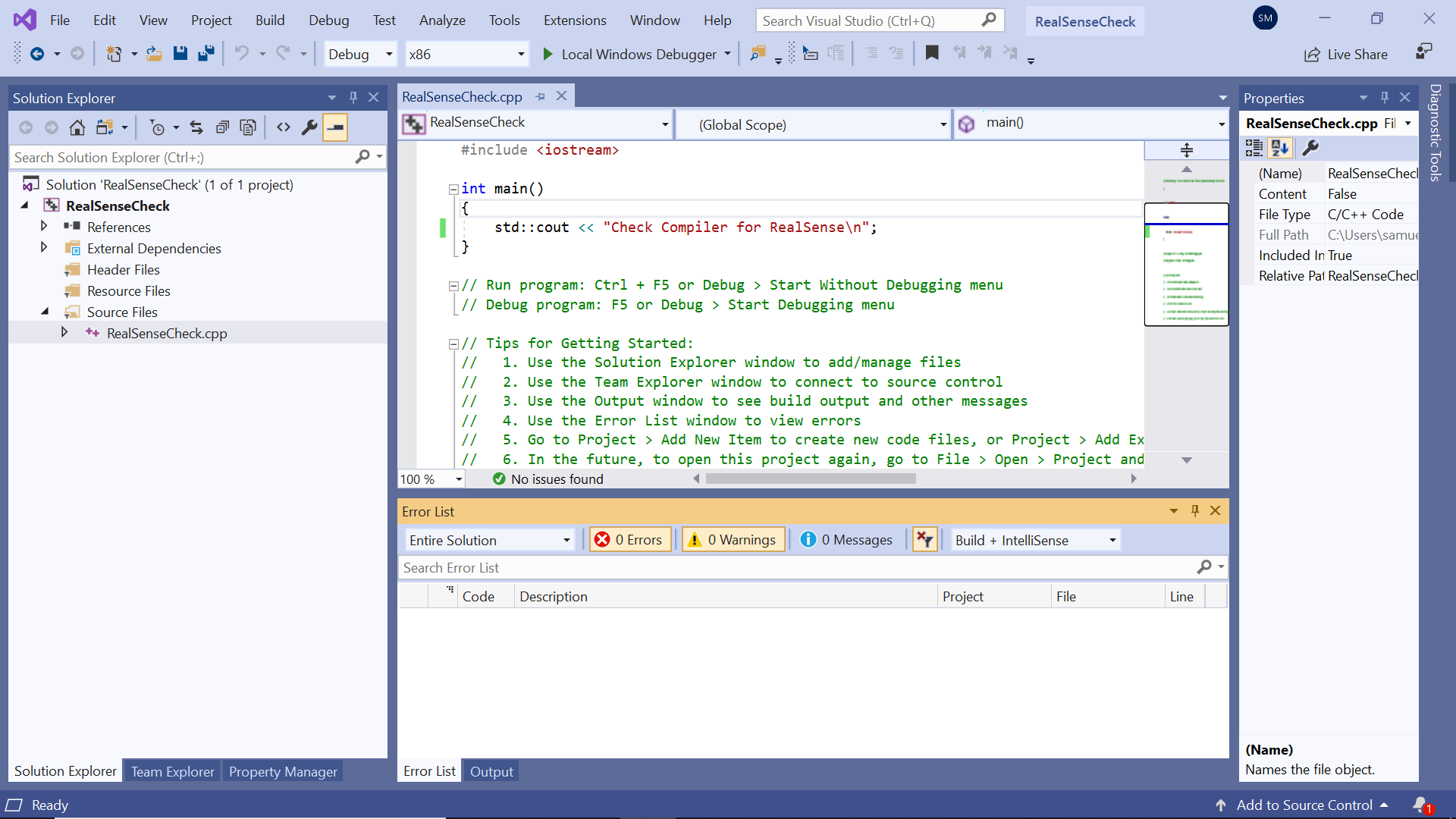This screenshot has height=819, width=1456.
Task: Save all files using Save All icon
Action: coord(206,53)
